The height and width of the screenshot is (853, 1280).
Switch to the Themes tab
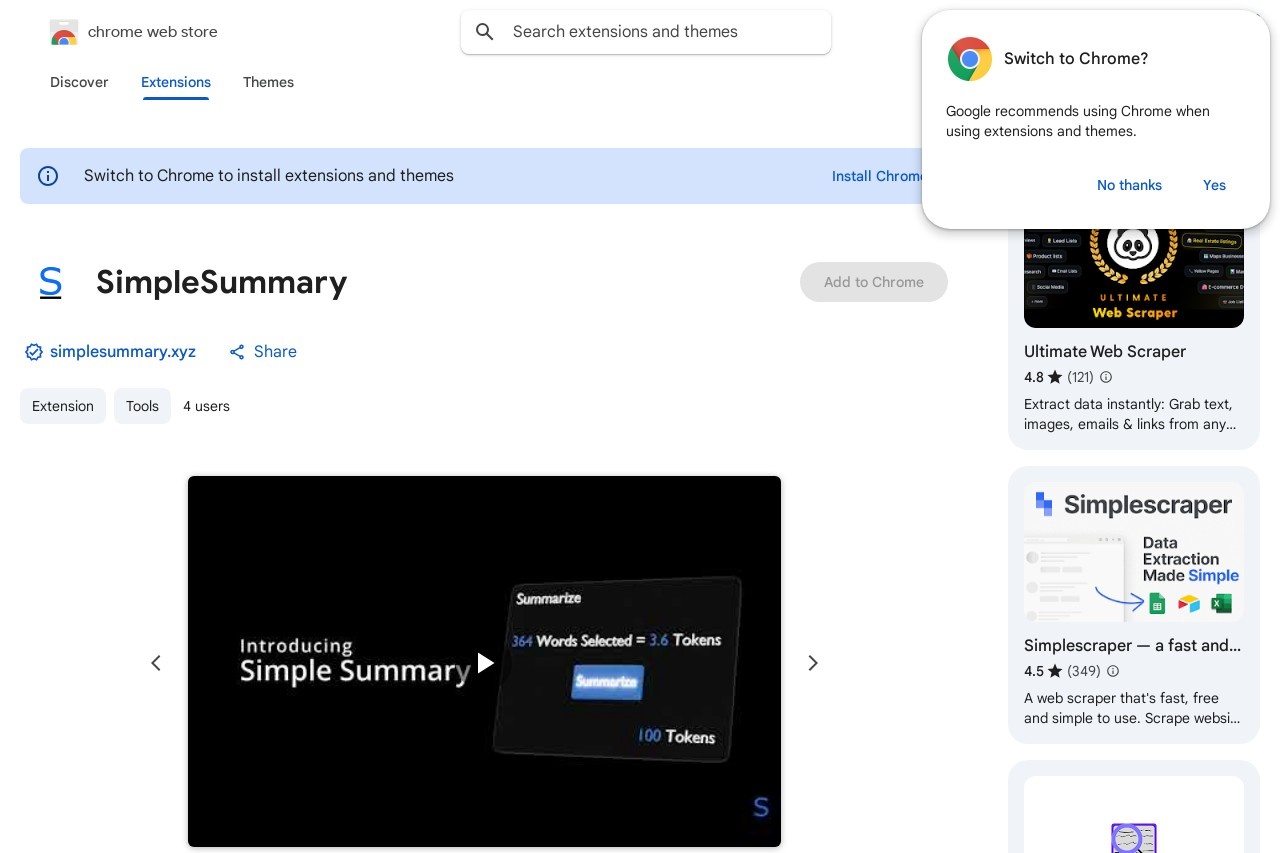click(268, 82)
